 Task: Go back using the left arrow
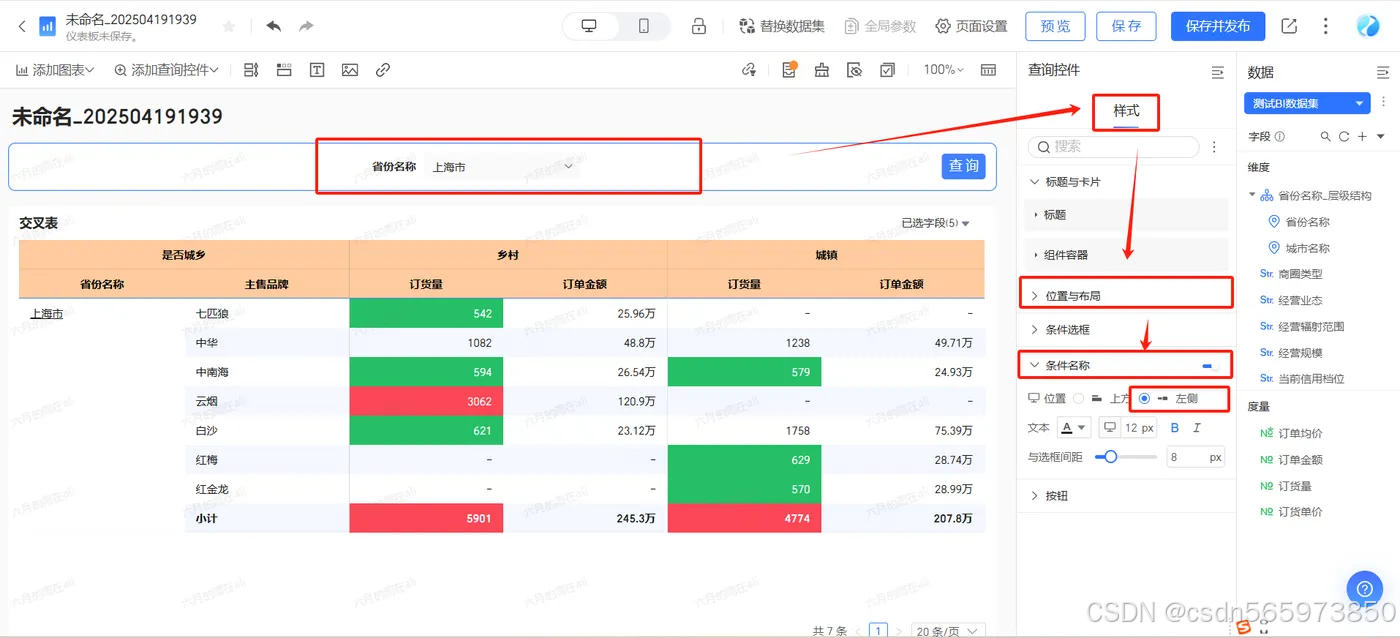22,27
